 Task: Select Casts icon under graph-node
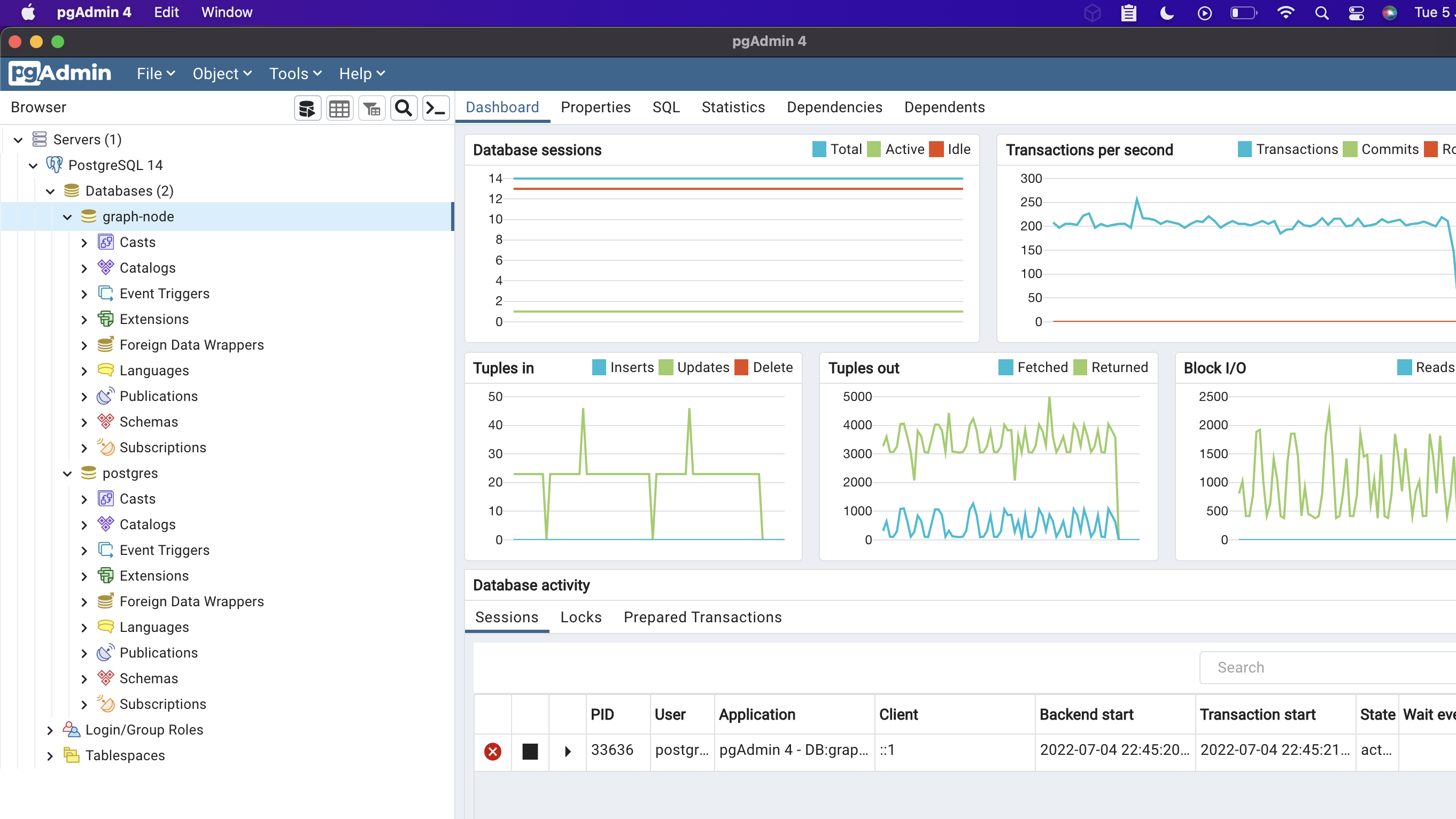[x=106, y=242]
